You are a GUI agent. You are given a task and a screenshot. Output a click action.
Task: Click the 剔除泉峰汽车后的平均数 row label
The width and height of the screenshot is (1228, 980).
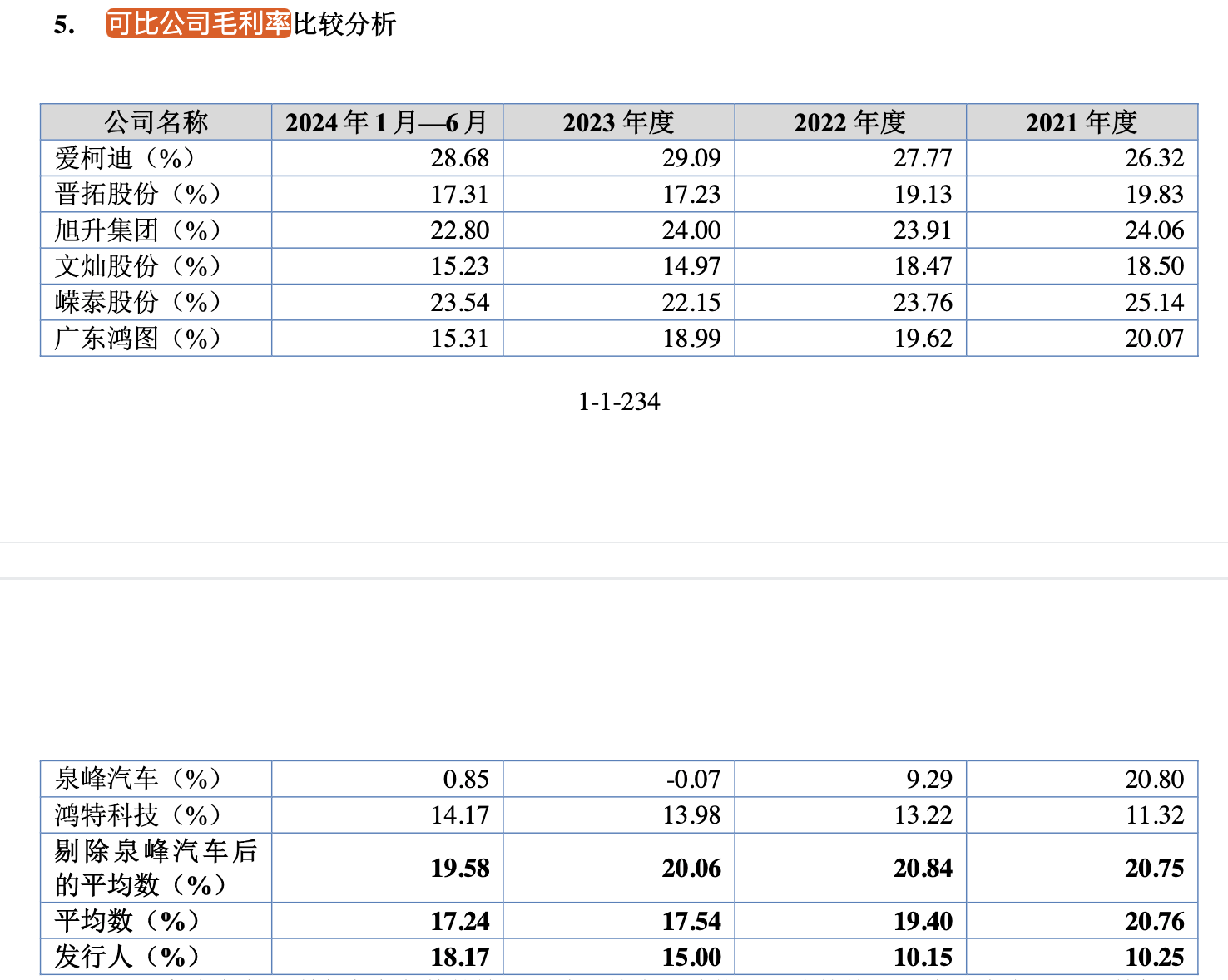(x=156, y=868)
